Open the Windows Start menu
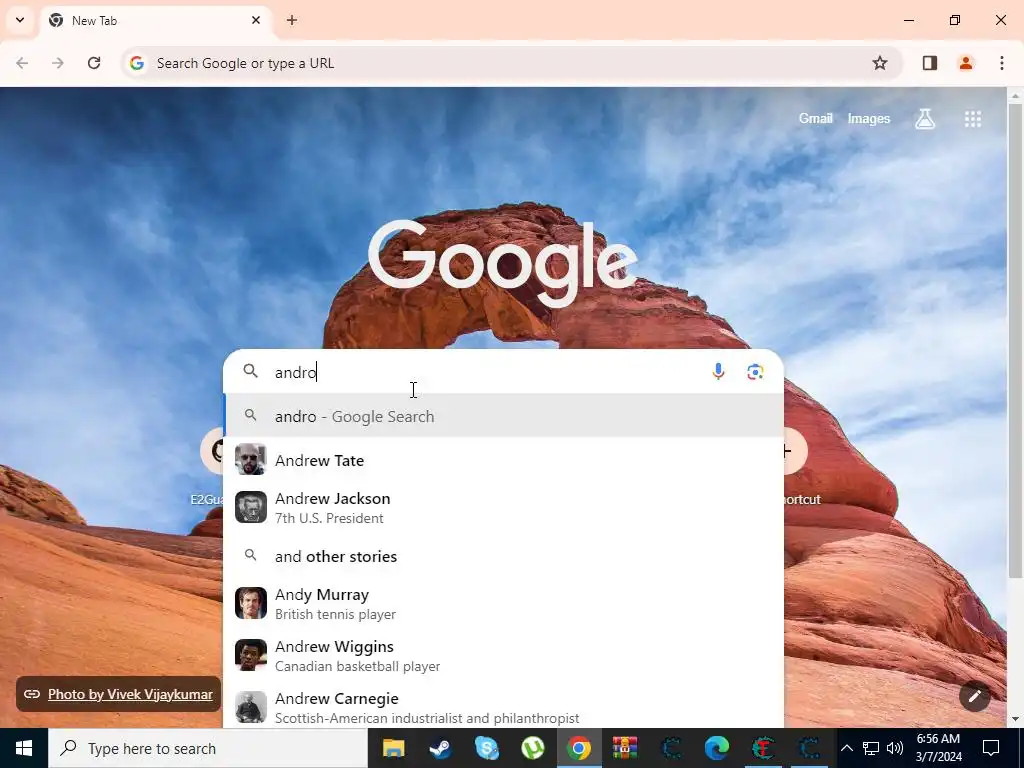The height and width of the screenshot is (768, 1024). pyautogui.click(x=24, y=748)
